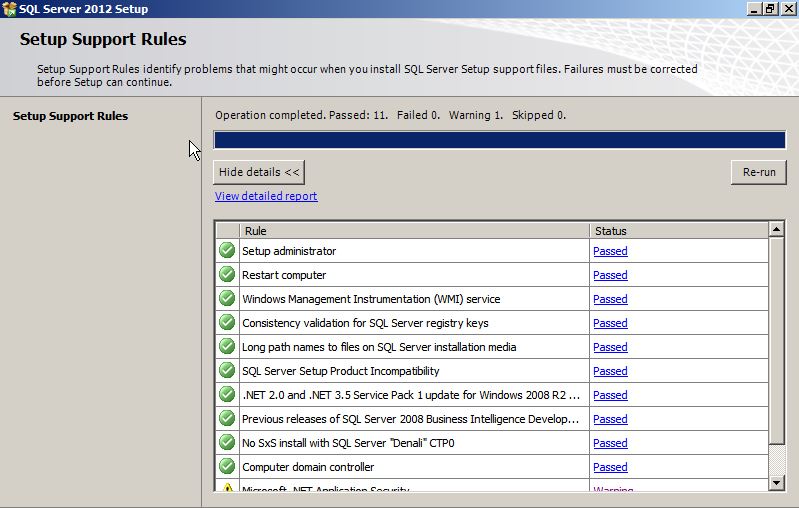Screen dimensions: 799x508
Task: Click the check icon for No SxS install rule
Action: 227,442
